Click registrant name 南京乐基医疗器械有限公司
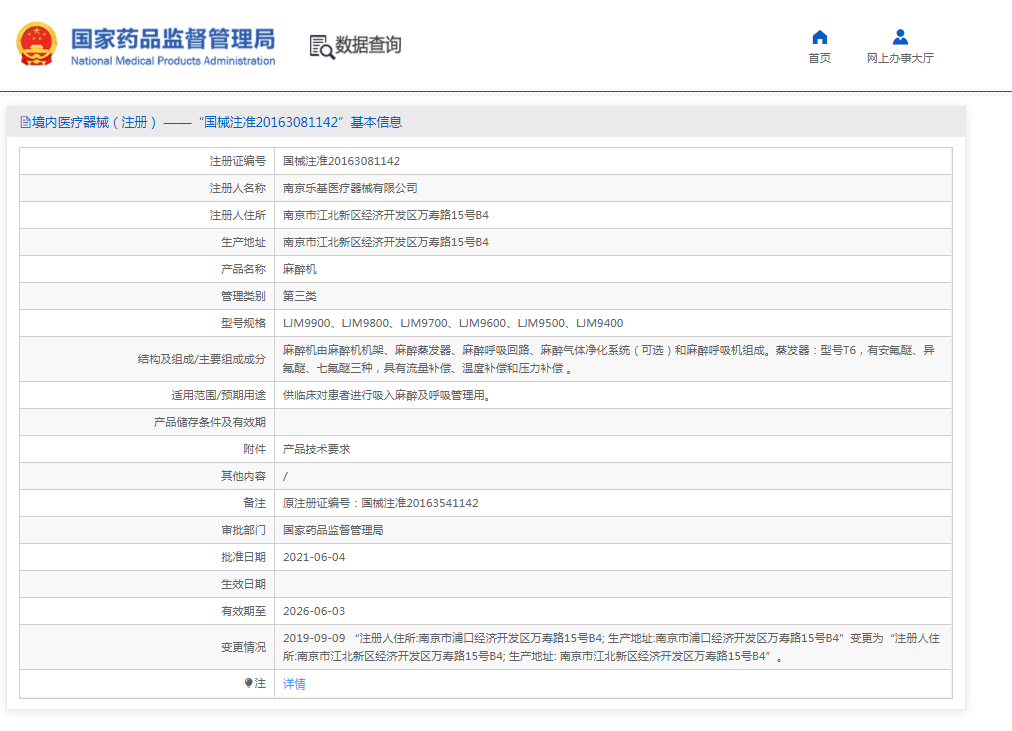Screen dimensions: 1012x731 (x=350, y=188)
